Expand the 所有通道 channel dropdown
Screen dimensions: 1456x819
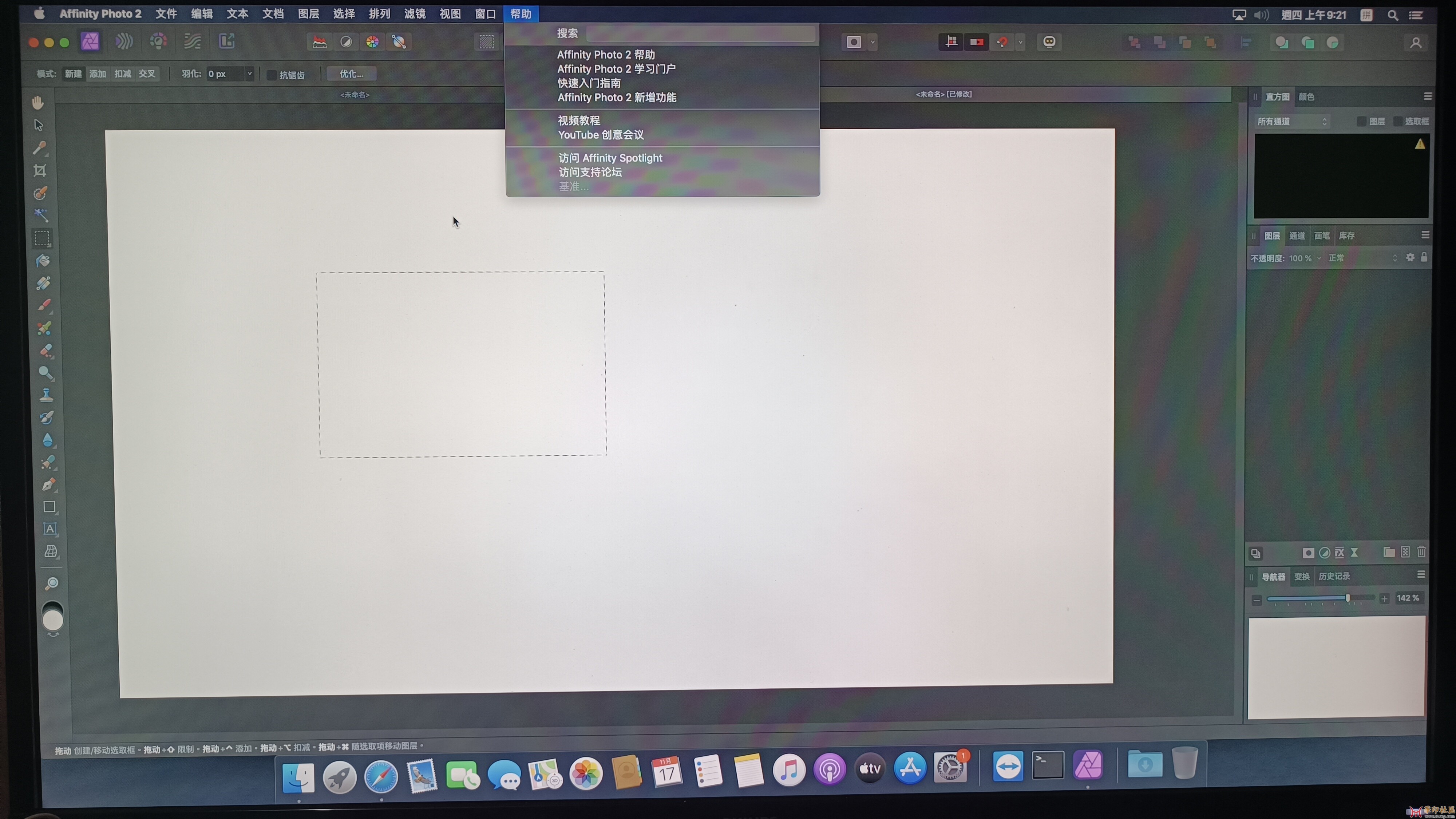(1291, 122)
